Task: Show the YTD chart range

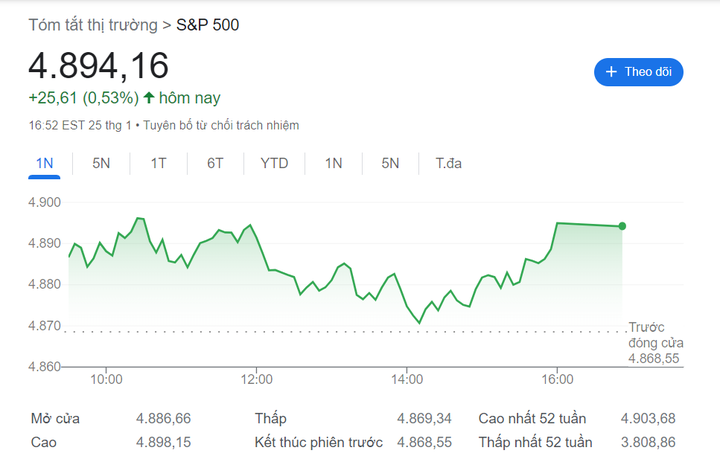Action: pyautogui.click(x=274, y=163)
